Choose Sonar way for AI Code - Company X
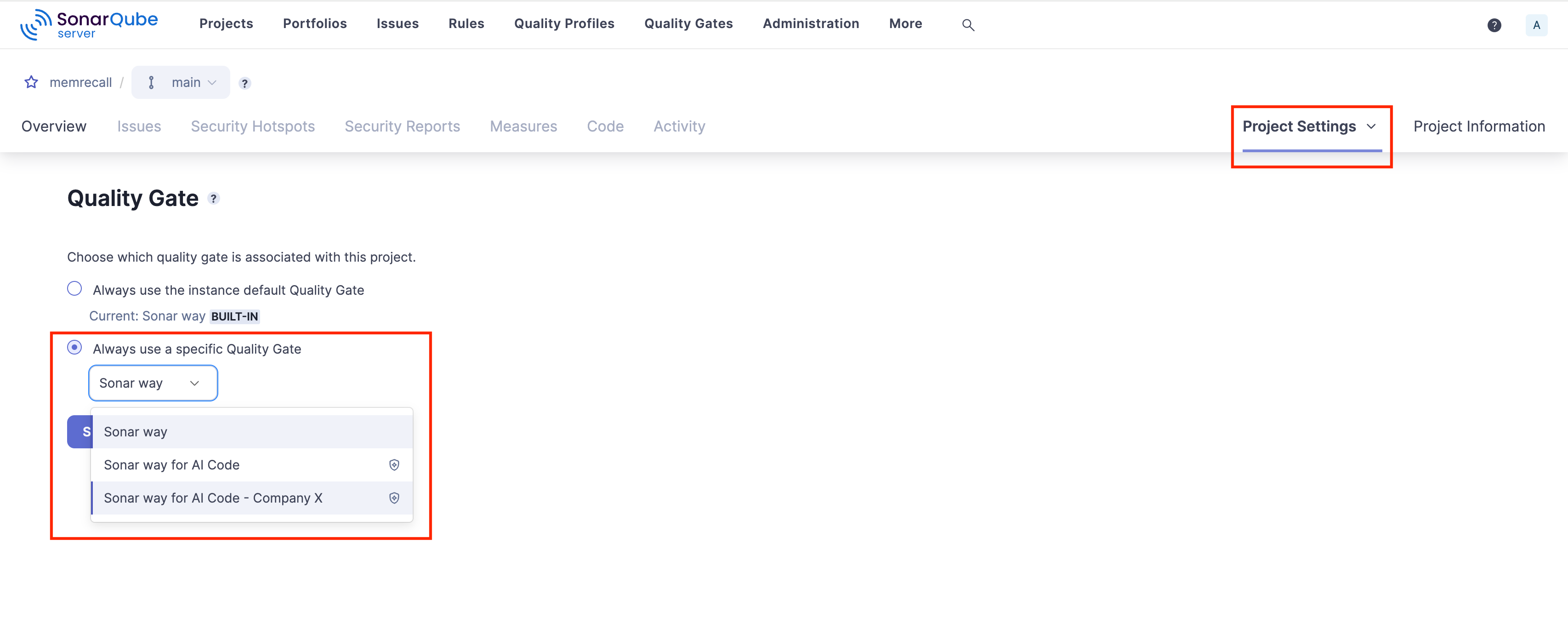This screenshot has height=641, width=1568. [213, 497]
